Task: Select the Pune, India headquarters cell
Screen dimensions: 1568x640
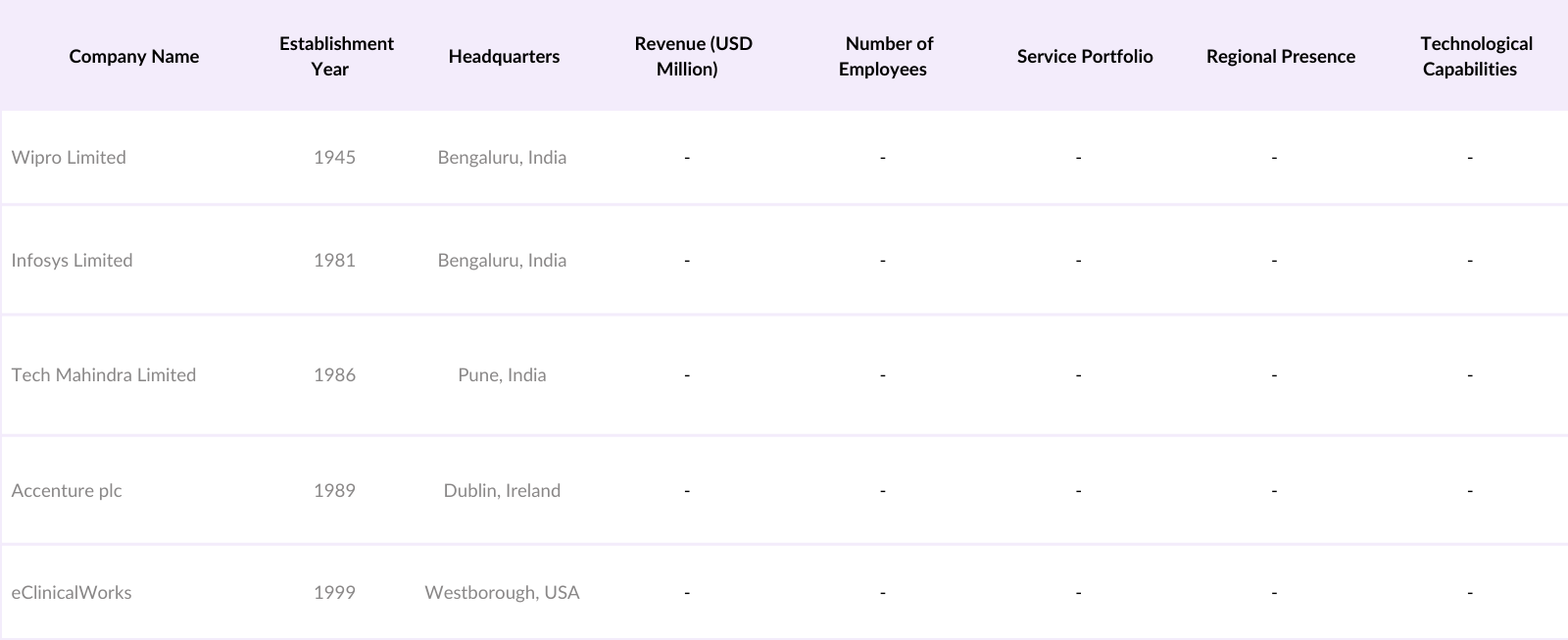Action: pyautogui.click(x=502, y=374)
